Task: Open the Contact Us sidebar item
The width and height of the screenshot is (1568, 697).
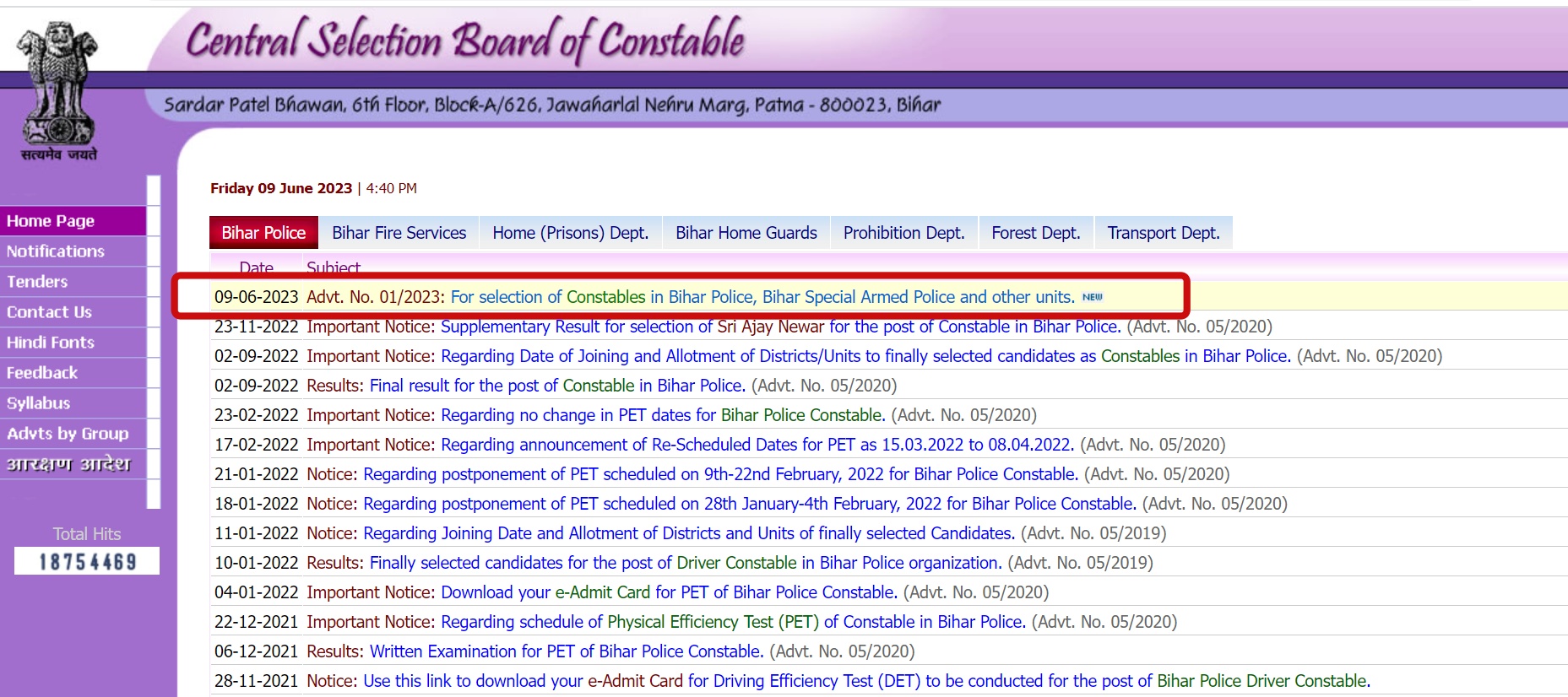Action: (x=49, y=312)
